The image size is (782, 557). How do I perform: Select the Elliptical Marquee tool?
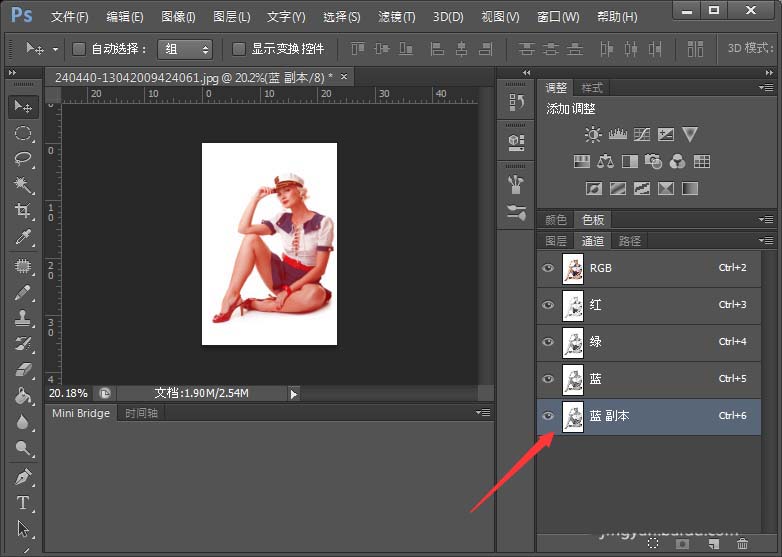[x=23, y=133]
